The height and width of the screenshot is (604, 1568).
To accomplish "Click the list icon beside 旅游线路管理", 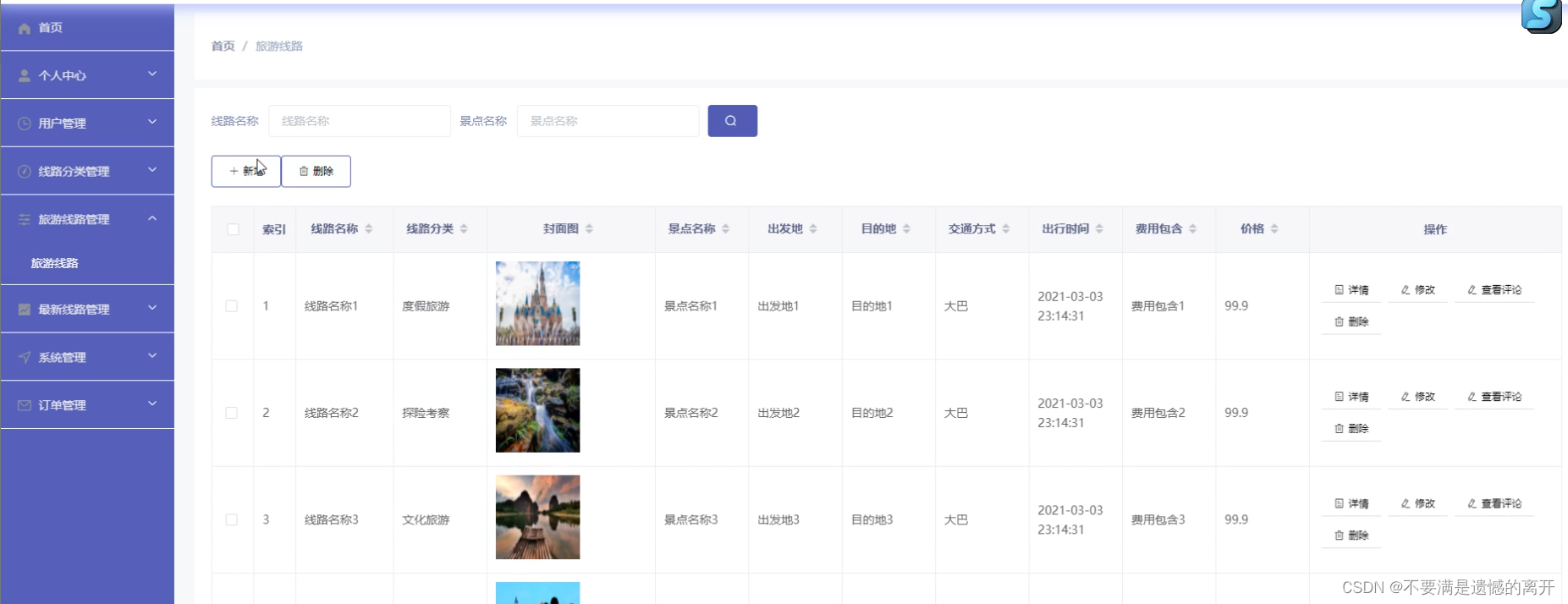I will (25, 219).
